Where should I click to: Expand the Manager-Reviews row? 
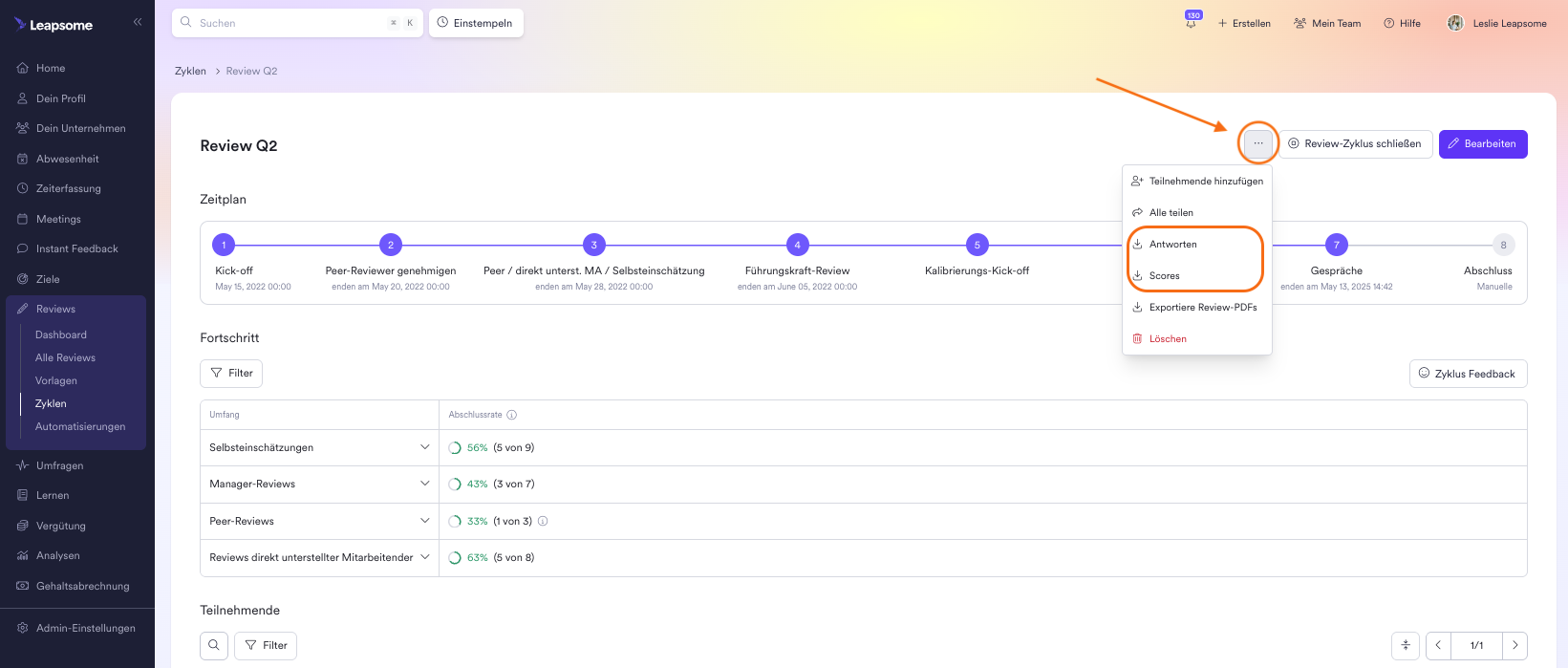(x=424, y=484)
